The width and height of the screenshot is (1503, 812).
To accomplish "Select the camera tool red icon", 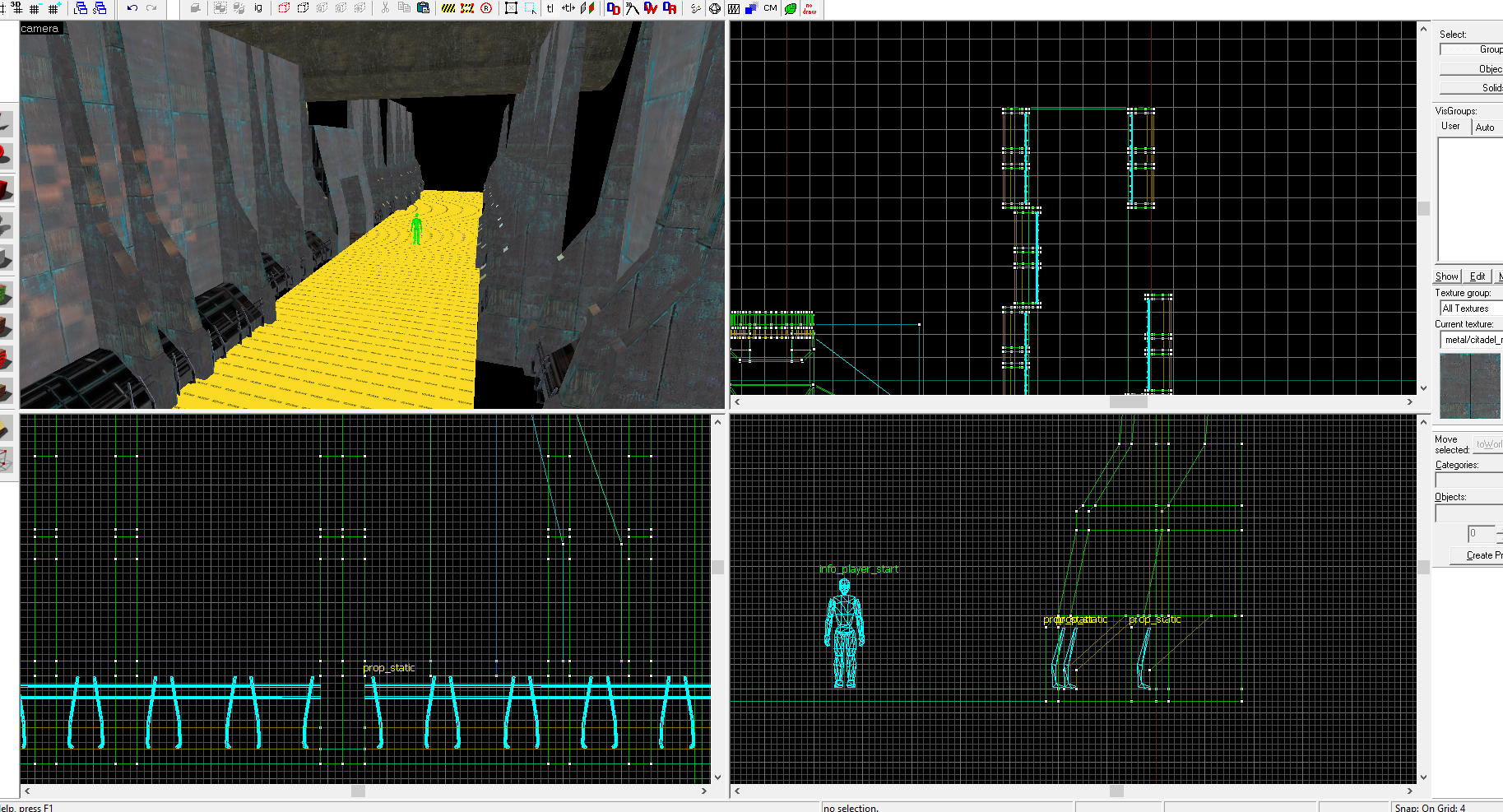I will click(5, 191).
